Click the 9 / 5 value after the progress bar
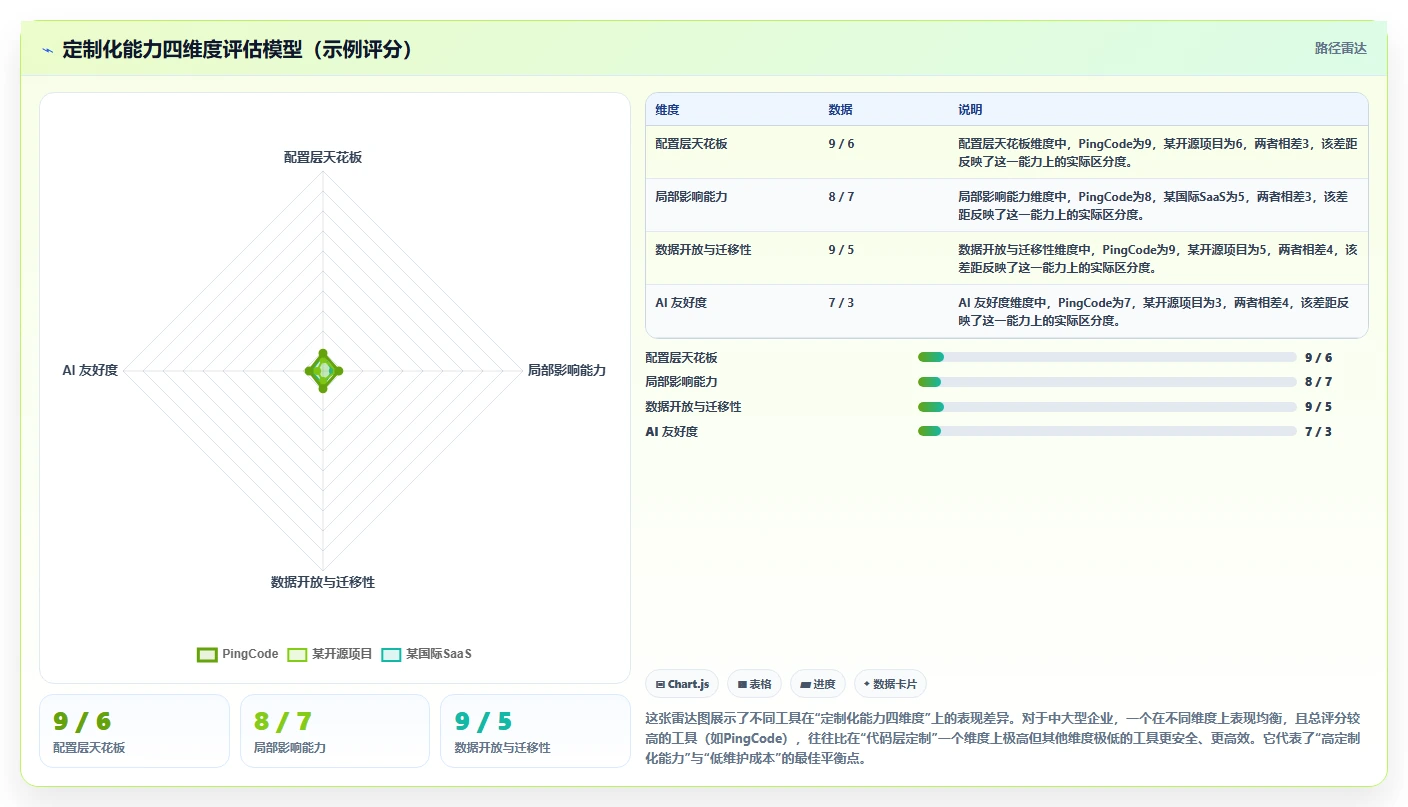The image size is (1408, 807). (x=1318, y=407)
